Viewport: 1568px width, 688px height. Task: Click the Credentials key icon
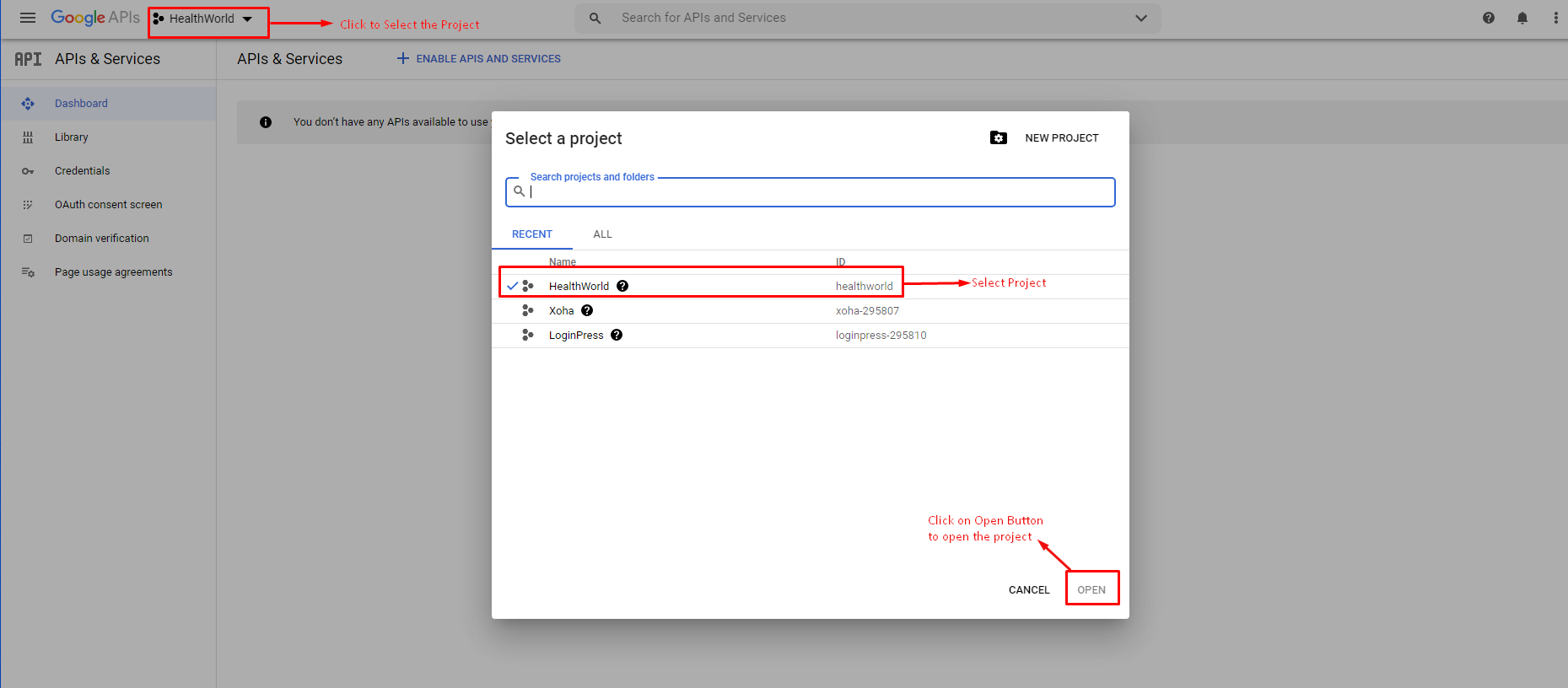click(x=28, y=171)
